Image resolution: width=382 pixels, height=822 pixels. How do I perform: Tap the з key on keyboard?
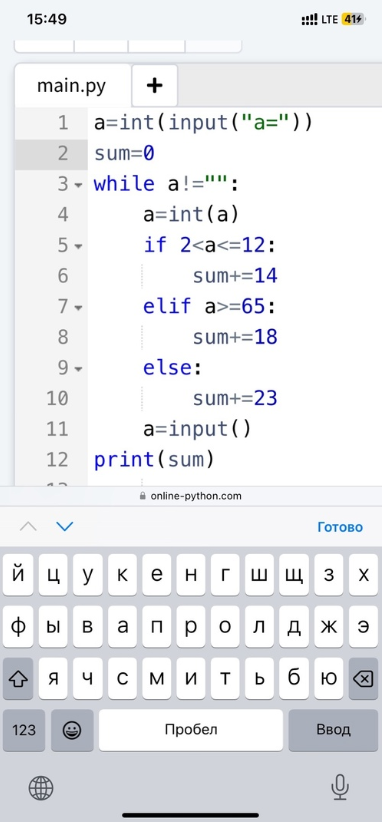pos(329,576)
